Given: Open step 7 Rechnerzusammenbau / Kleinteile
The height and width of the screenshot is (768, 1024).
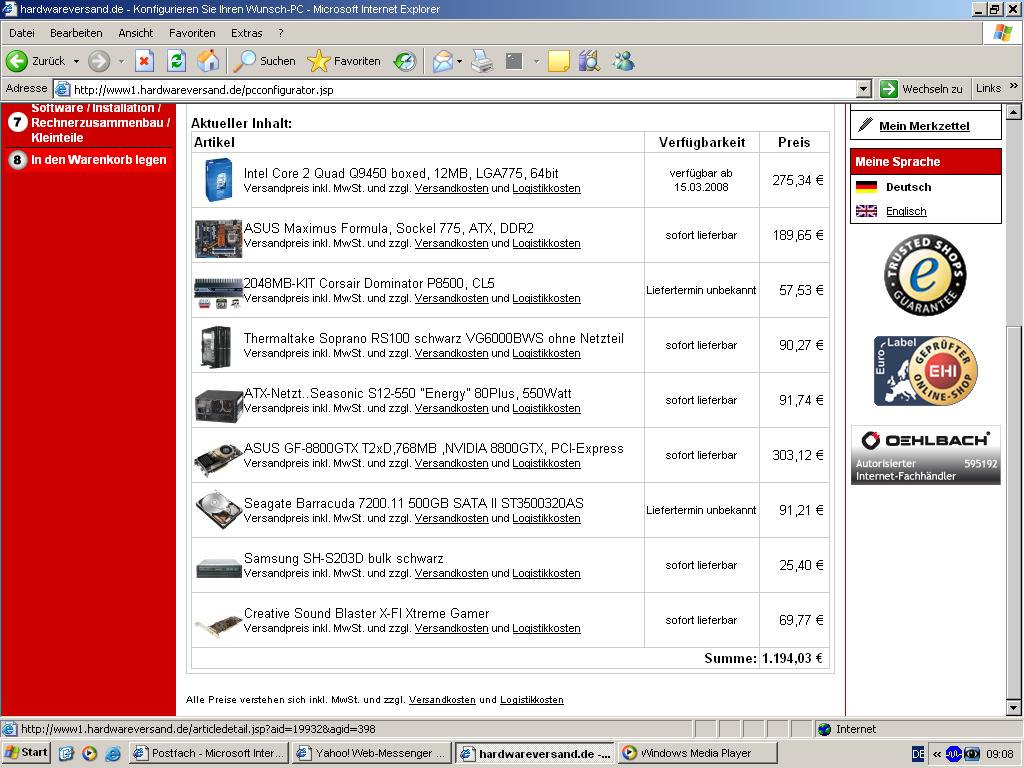Looking at the screenshot, I should tap(101, 123).
